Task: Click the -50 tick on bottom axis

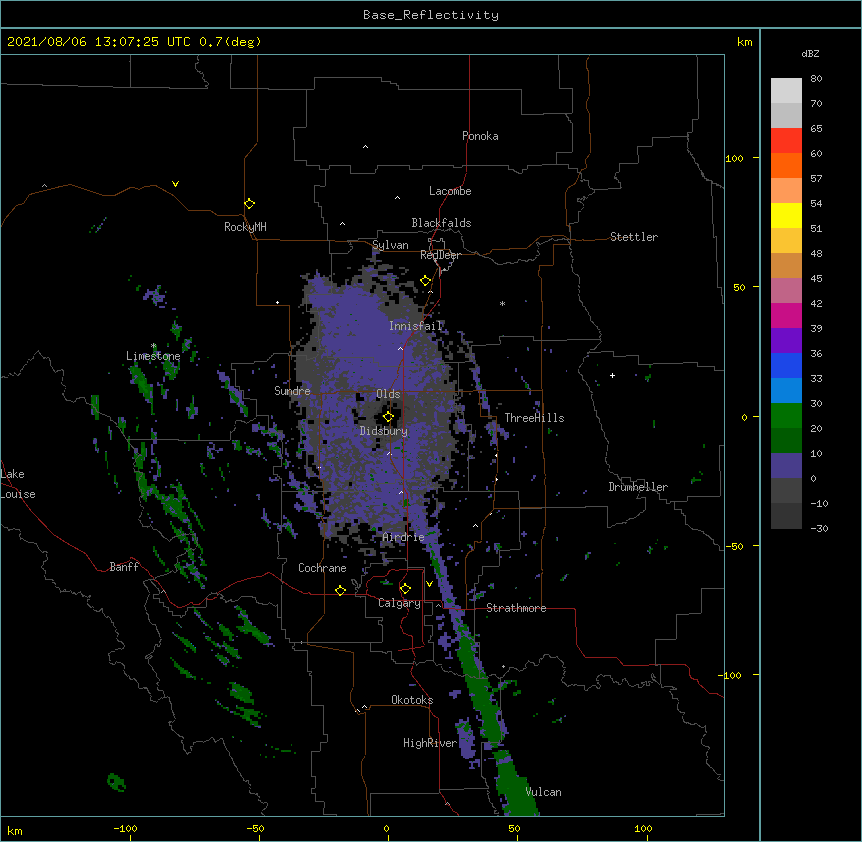Action: point(255,828)
